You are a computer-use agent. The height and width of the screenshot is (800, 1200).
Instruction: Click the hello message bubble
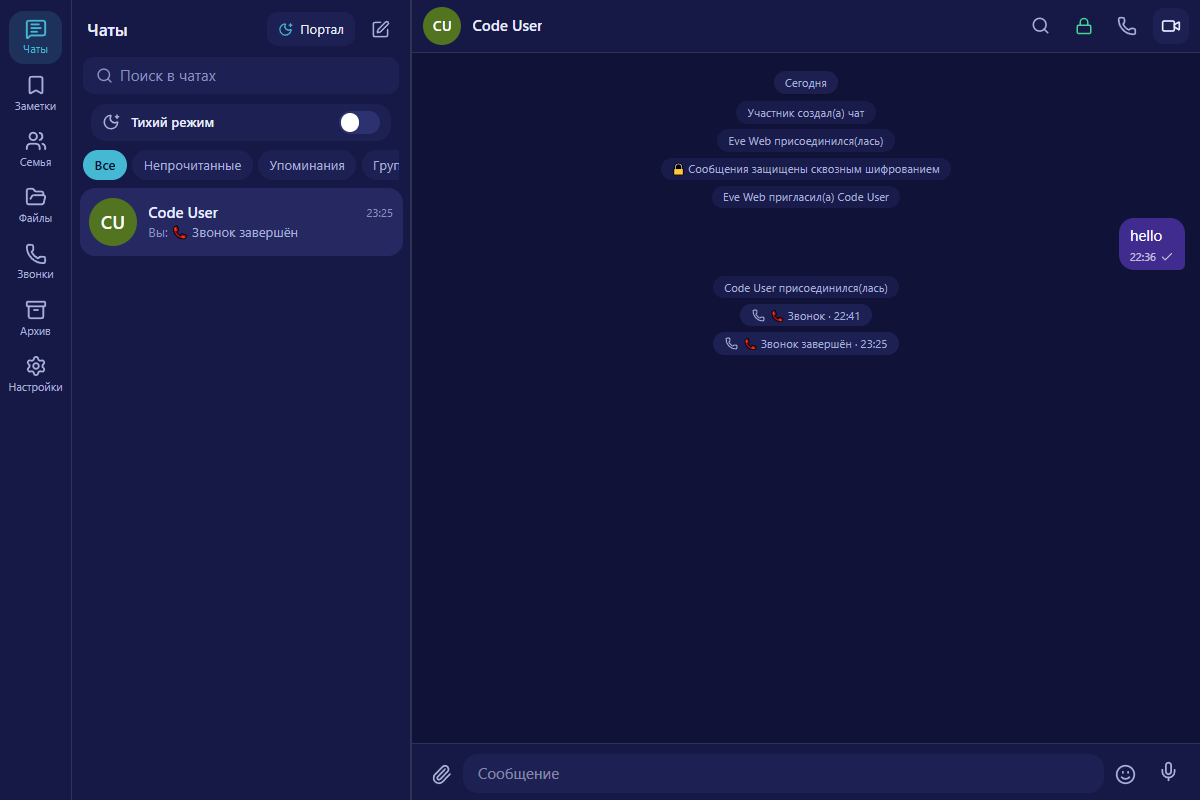[1152, 244]
